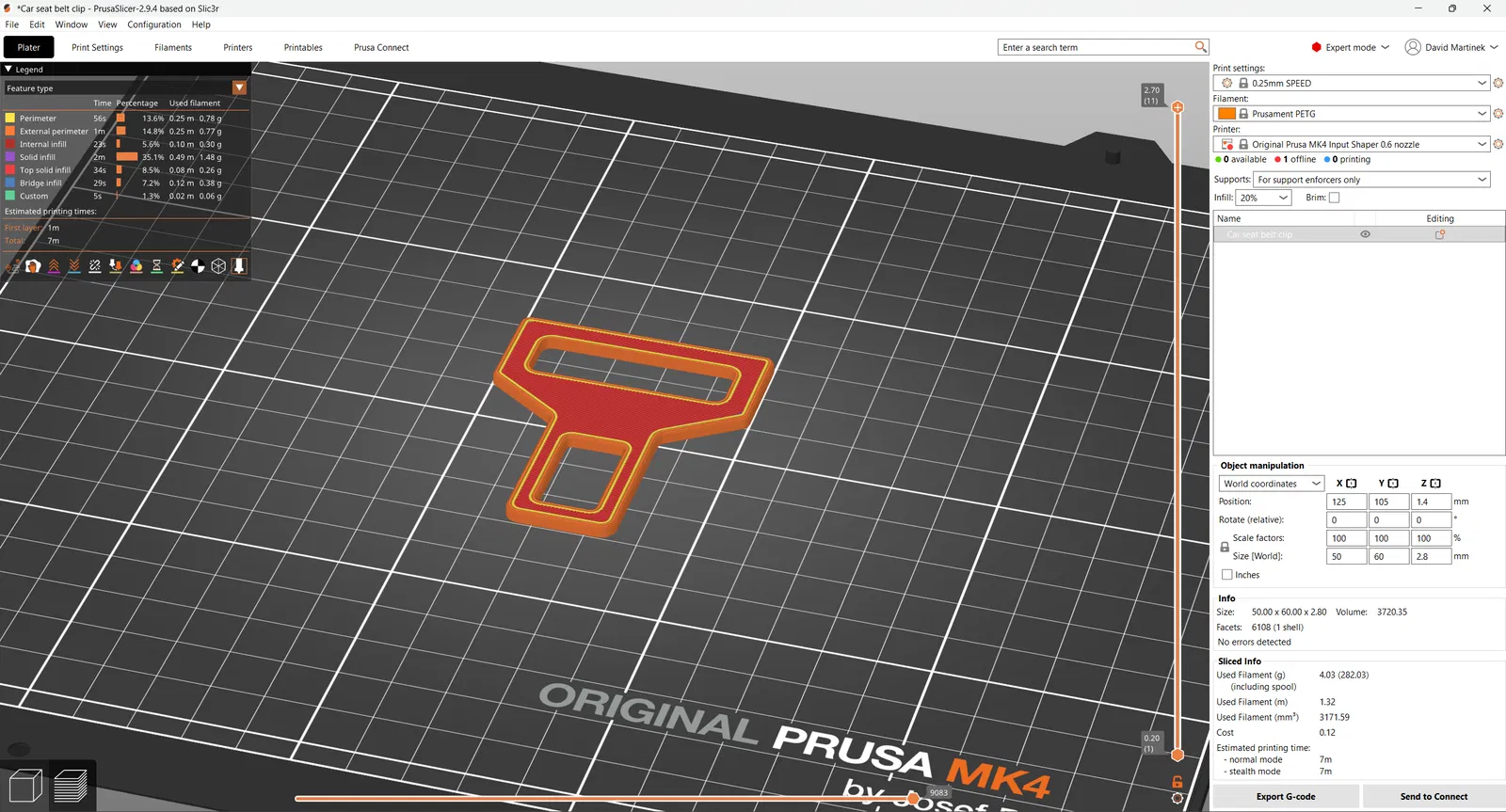Switch to the Prusa Connect tab
The width and height of the screenshot is (1506, 812).
381,47
